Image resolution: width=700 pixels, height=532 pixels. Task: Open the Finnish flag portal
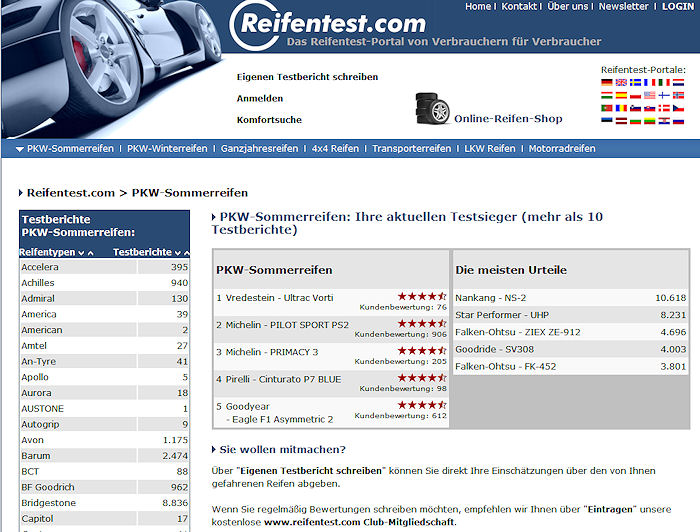[x=664, y=95]
